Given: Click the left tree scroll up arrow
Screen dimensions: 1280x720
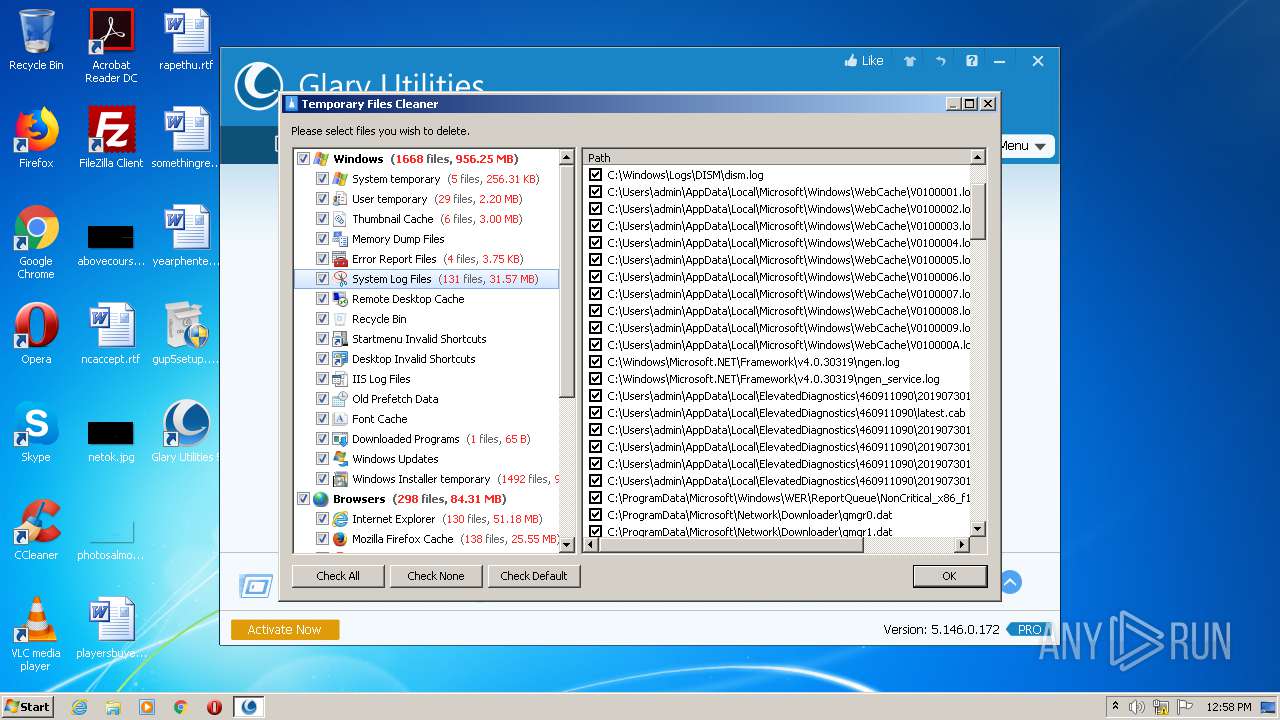Looking at the screenshot, I should (567, 157).
